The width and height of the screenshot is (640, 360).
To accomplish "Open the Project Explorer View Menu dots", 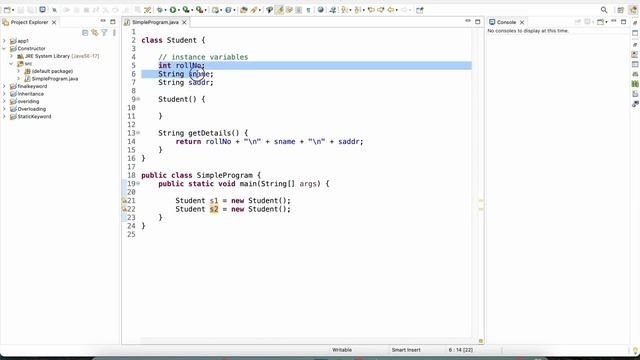I will [114, 33].
